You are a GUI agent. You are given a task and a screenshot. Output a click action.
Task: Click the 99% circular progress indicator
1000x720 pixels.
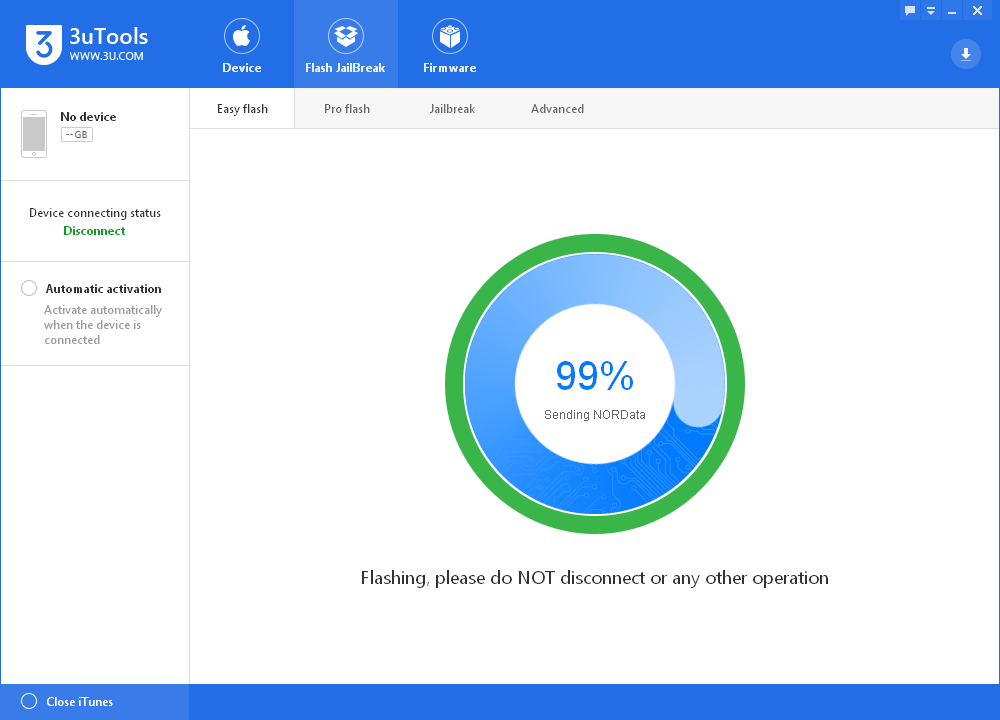pos(594,383)
